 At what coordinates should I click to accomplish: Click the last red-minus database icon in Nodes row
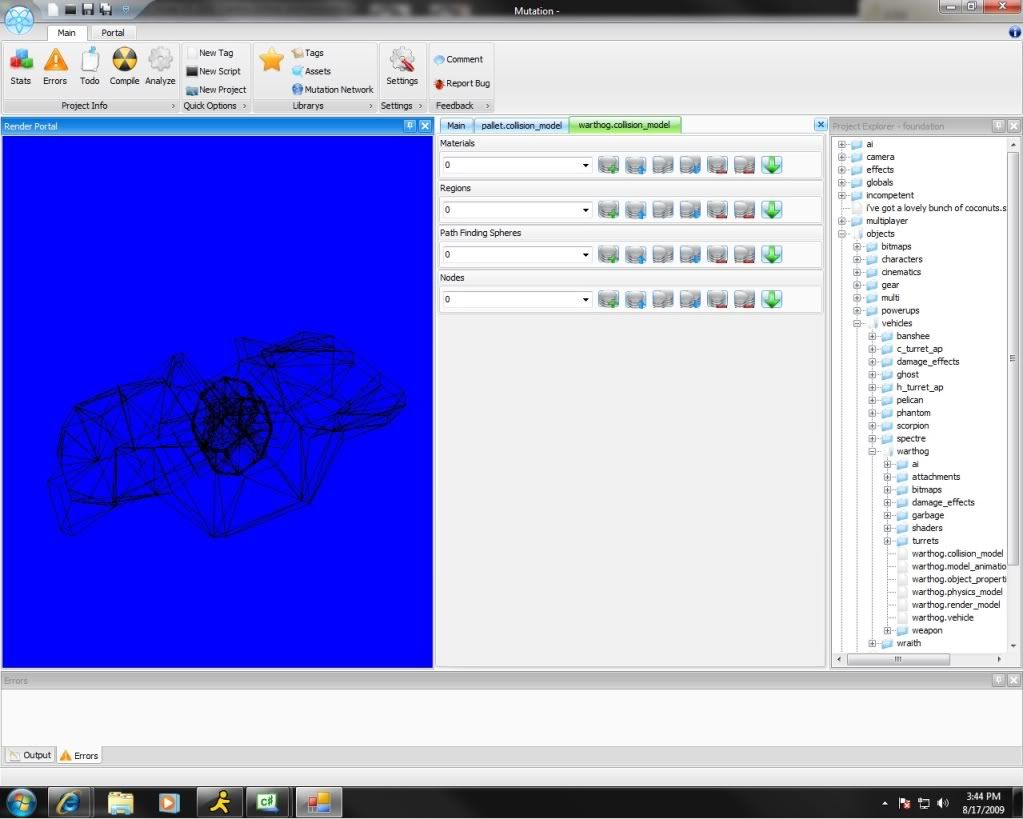click(x=744, y=300)
